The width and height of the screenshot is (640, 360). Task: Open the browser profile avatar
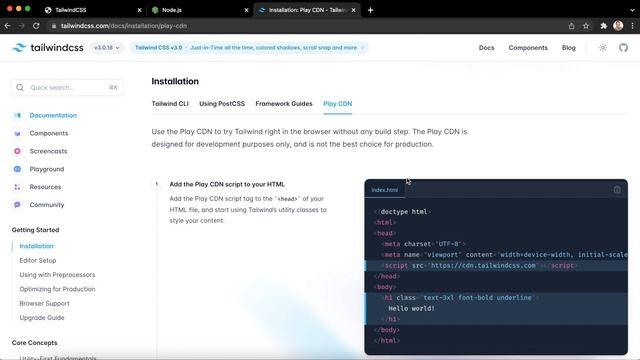click(x=618, y=26)
